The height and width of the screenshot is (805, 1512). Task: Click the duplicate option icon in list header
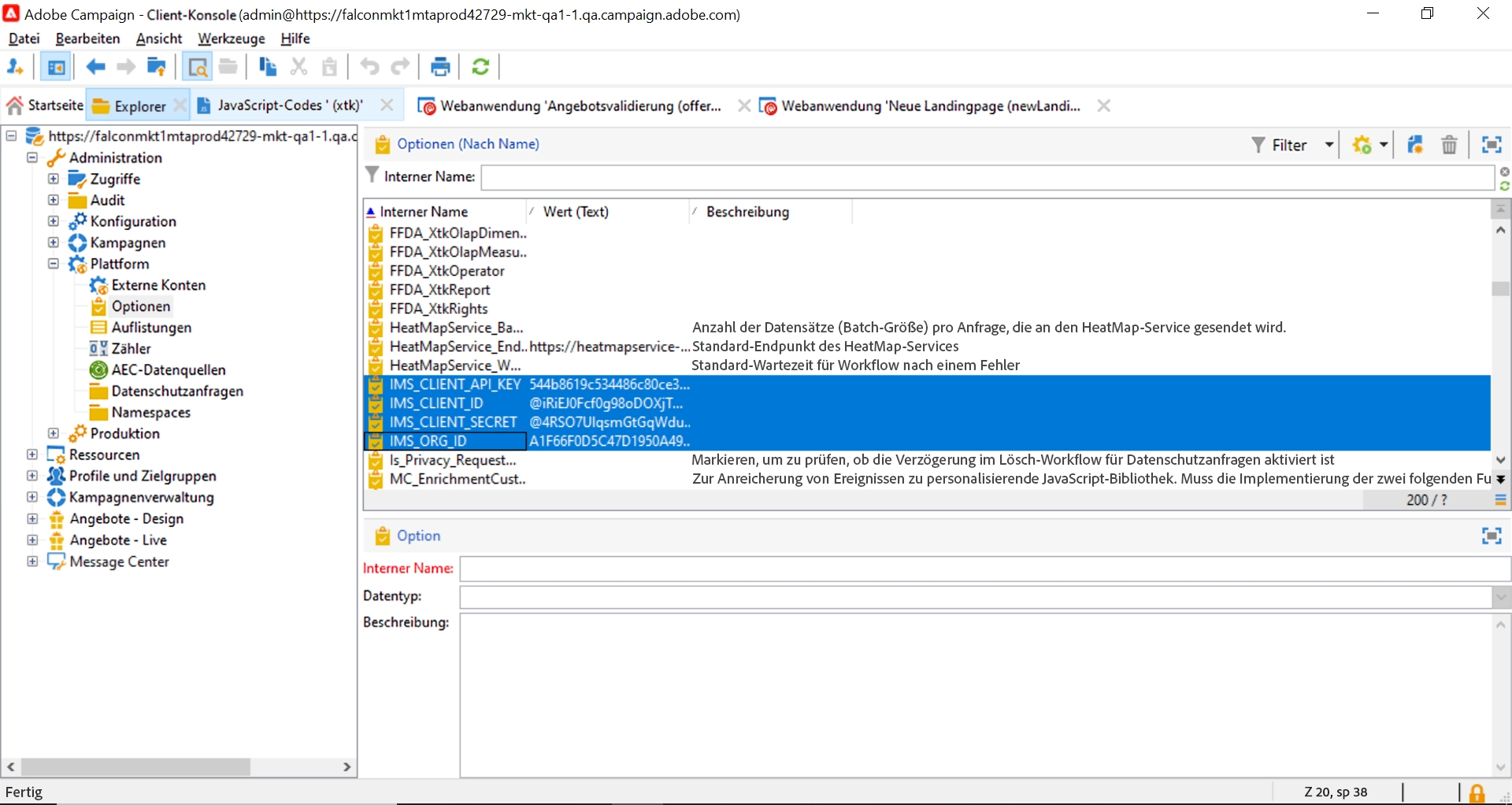[x=1415, y=145]
